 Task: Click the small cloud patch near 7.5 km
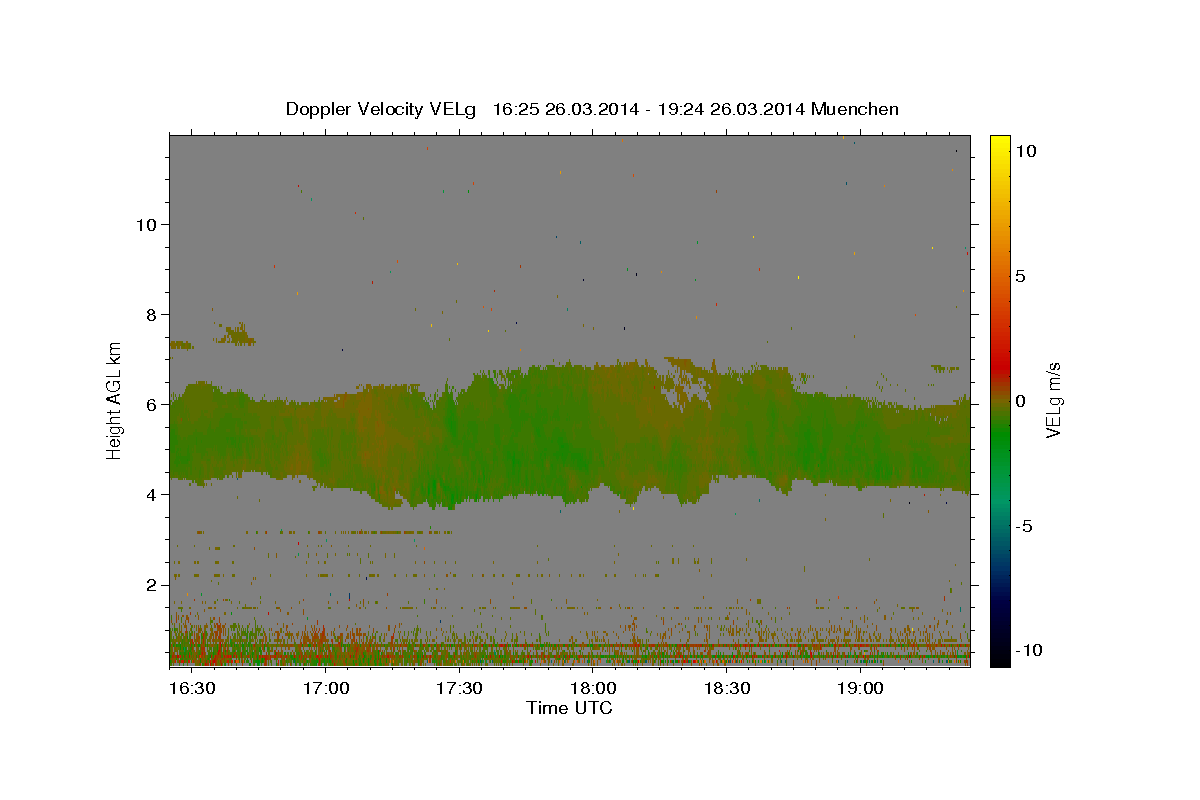(237, 334)
